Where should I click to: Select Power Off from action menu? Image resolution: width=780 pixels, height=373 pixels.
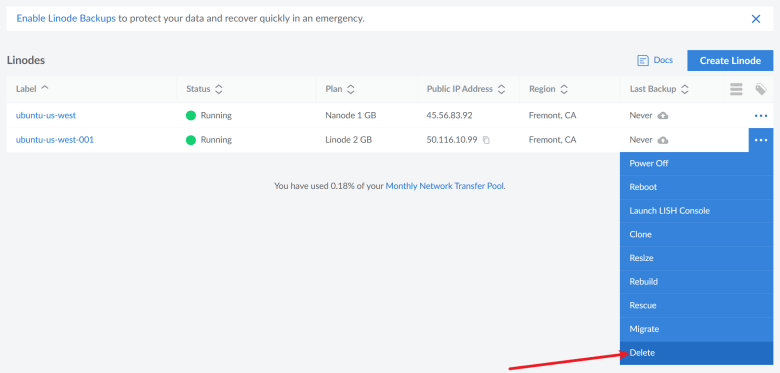(x=696, y=164)
